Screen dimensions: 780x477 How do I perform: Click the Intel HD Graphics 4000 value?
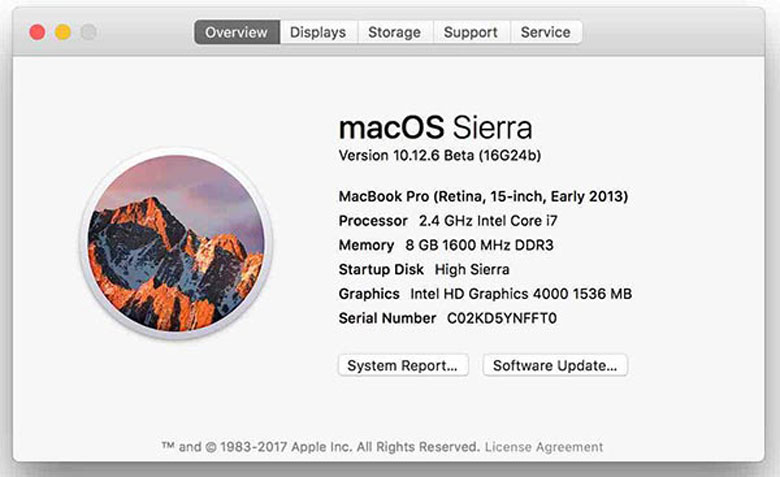pyautogui.click(x=521, y=294)
